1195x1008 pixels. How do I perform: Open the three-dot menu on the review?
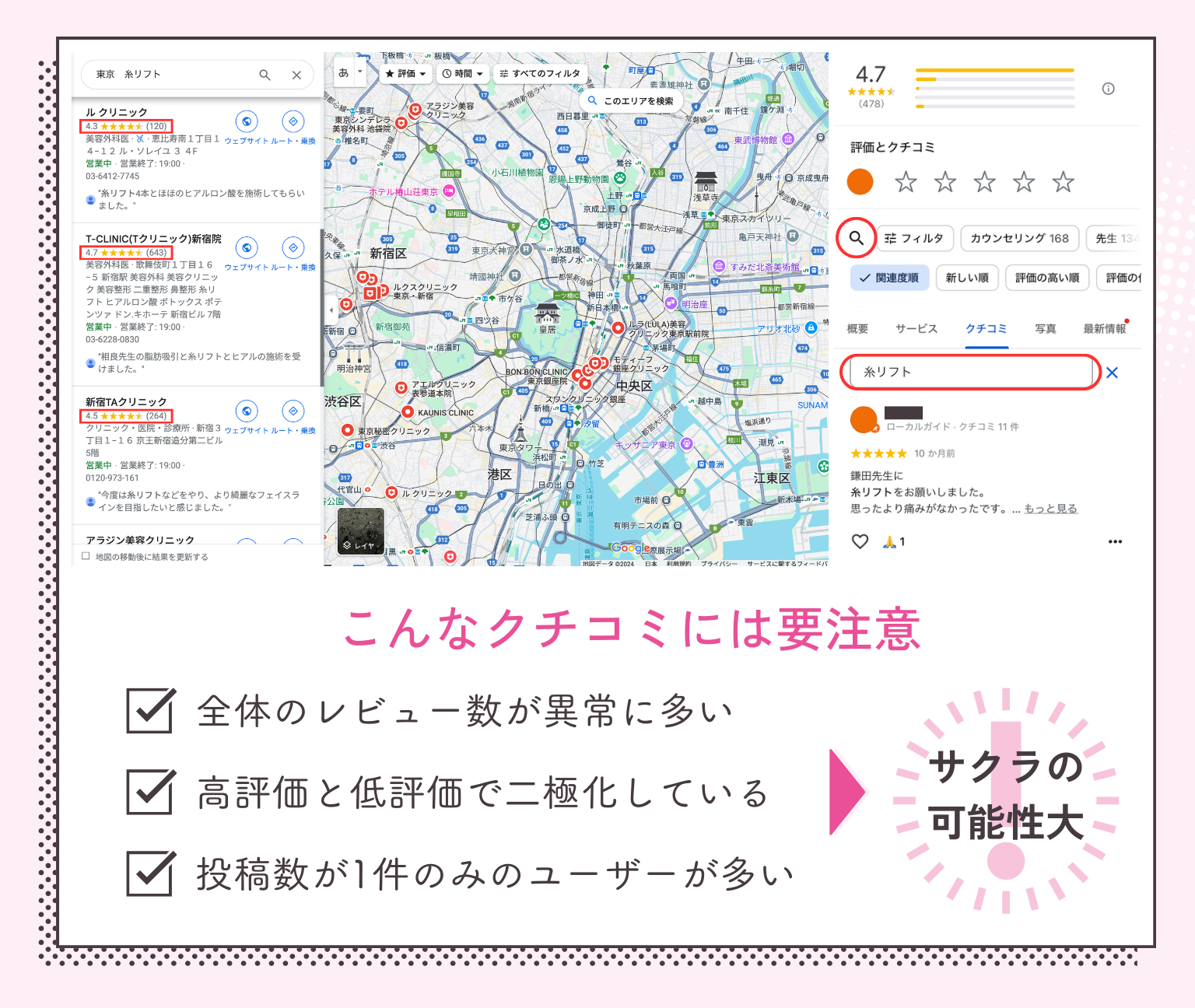tap(1115, 541)
